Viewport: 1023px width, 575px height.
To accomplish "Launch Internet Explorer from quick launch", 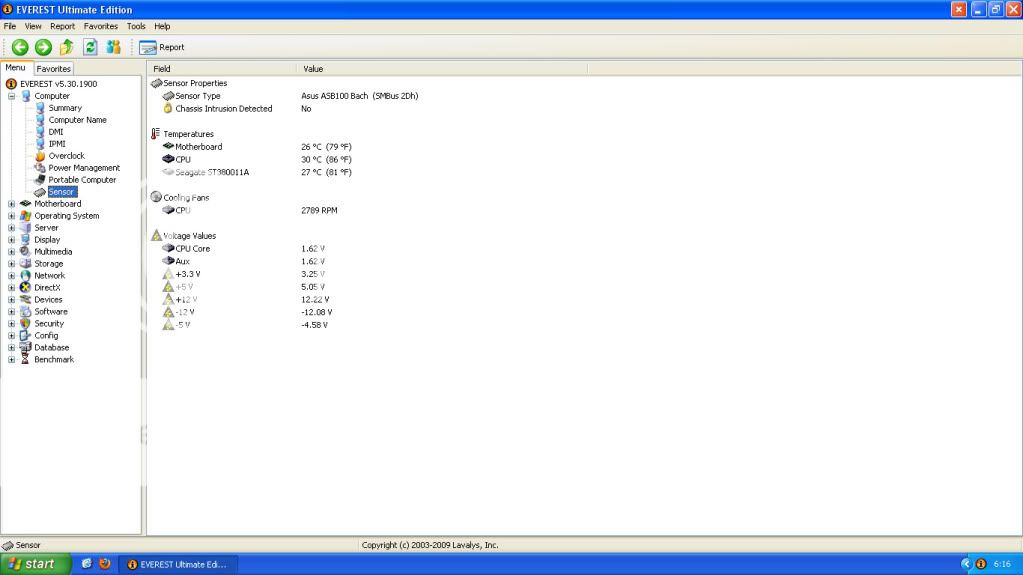I will (86, 564).
